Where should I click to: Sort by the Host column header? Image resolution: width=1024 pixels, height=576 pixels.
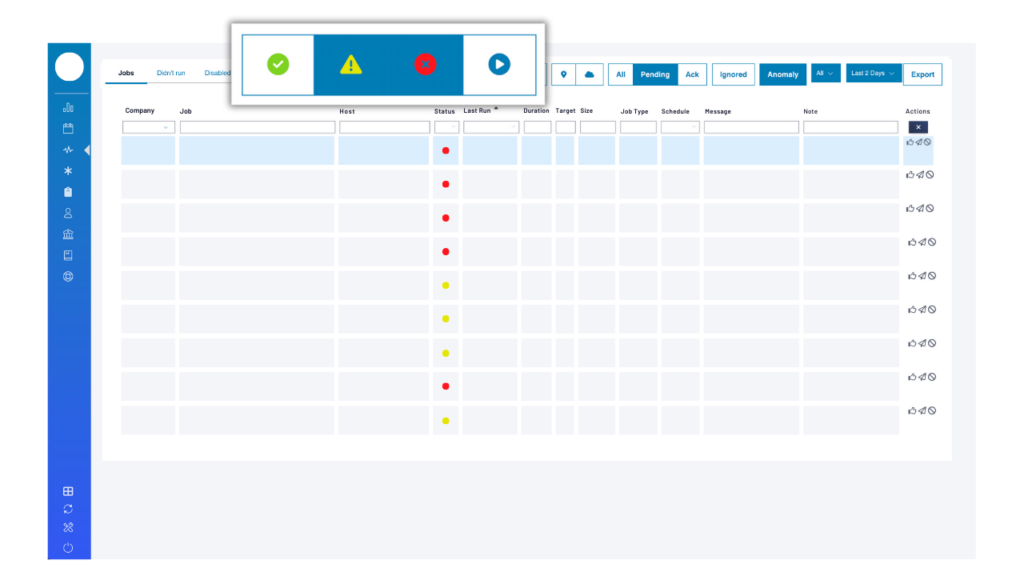(x=347, y=112)
